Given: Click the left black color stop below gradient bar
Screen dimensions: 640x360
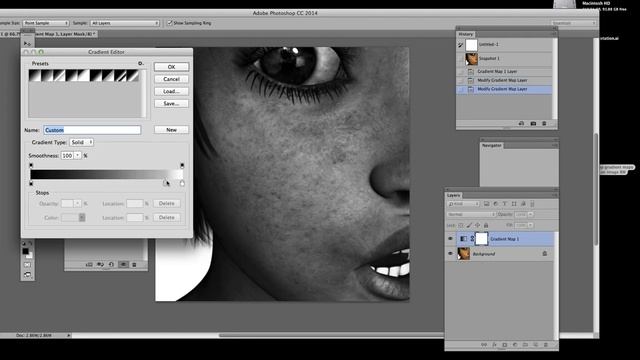Looking at the screenshot, I should tap(31, 184).
